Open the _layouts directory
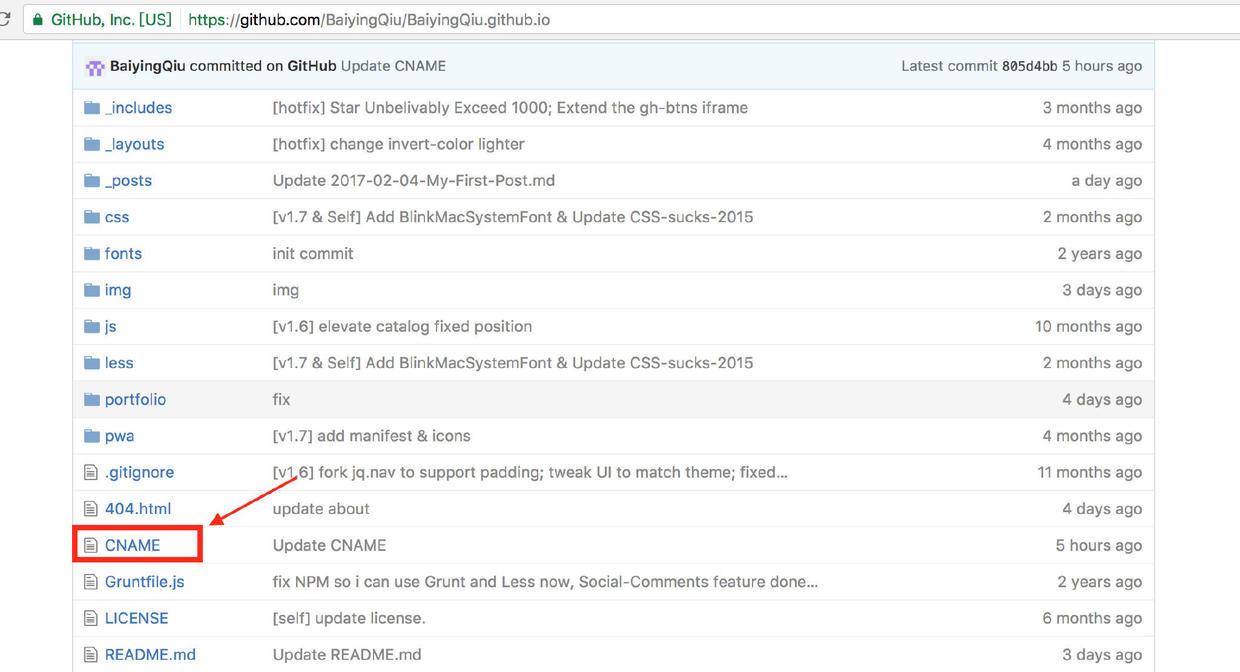1240x672 pixels. click(135, 144)
